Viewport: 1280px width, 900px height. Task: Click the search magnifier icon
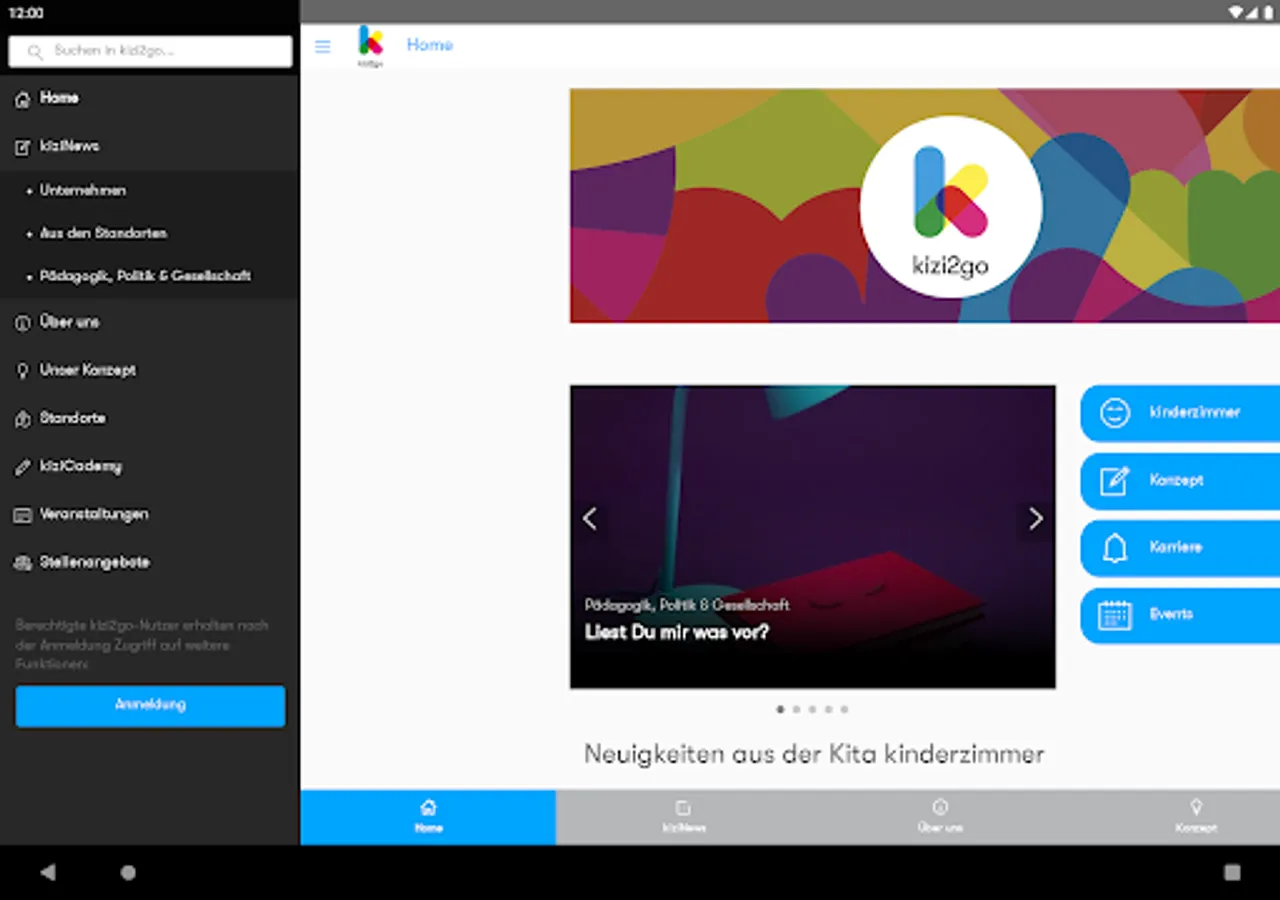point(35,51)
